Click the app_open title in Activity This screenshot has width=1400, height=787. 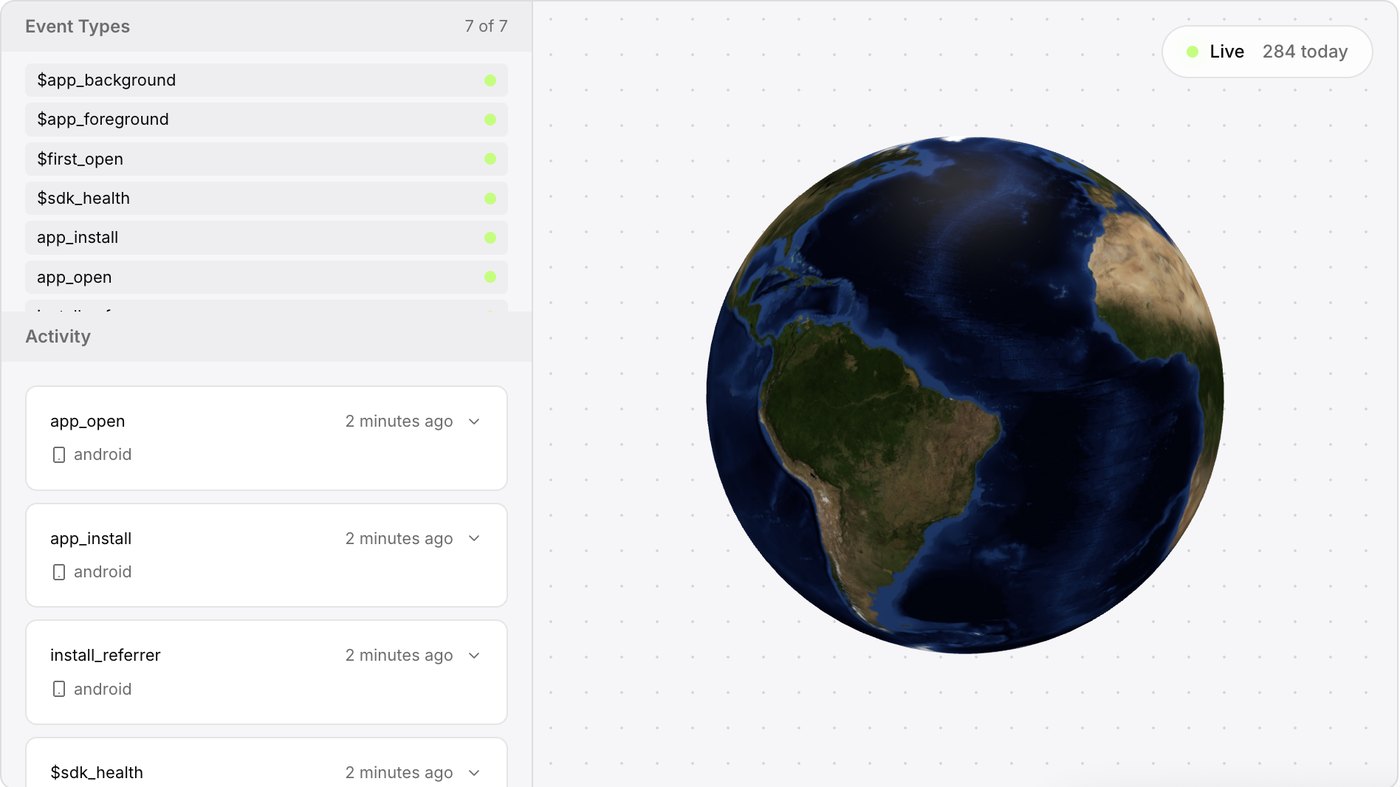point(87,421)
